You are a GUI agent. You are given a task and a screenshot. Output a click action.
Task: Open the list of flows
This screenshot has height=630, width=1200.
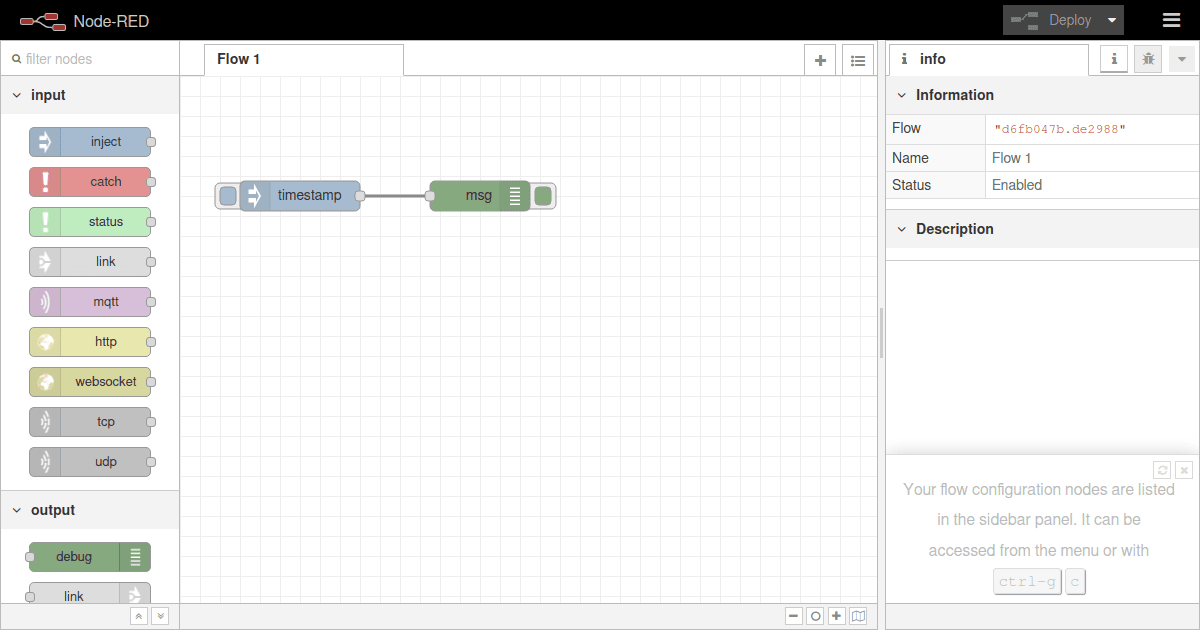point(857,60)
